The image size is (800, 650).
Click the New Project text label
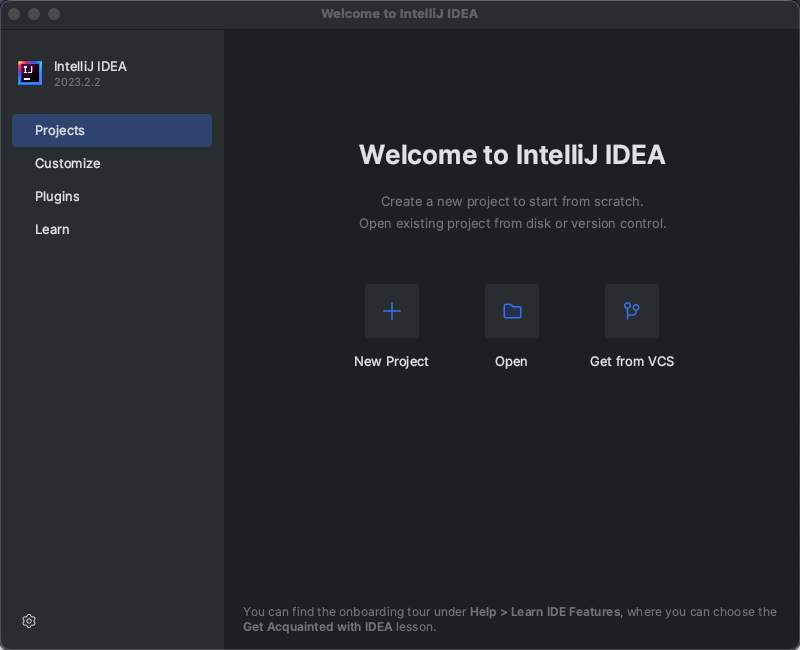391,362
